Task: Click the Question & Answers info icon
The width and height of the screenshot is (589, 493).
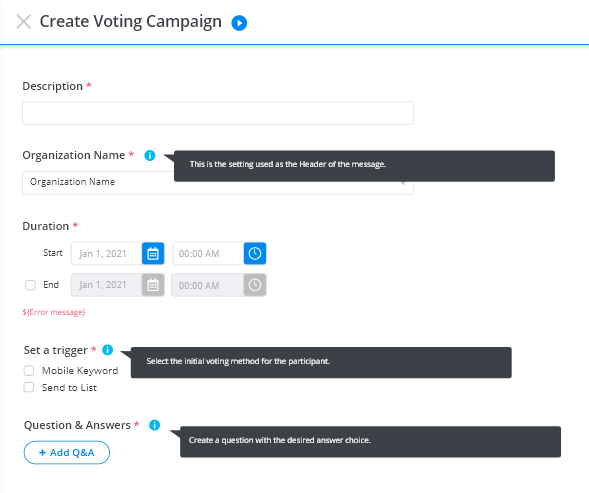Action: 154,425
